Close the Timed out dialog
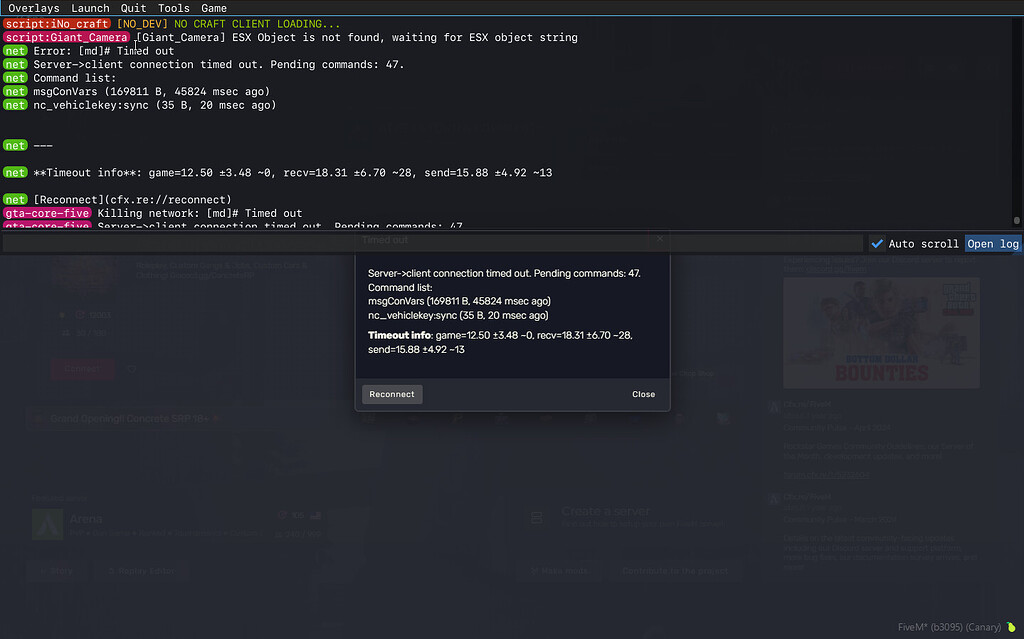Image resolution: width=1024 pixels, height=639 pixels. pyautogui.click(x=643, y=394)
